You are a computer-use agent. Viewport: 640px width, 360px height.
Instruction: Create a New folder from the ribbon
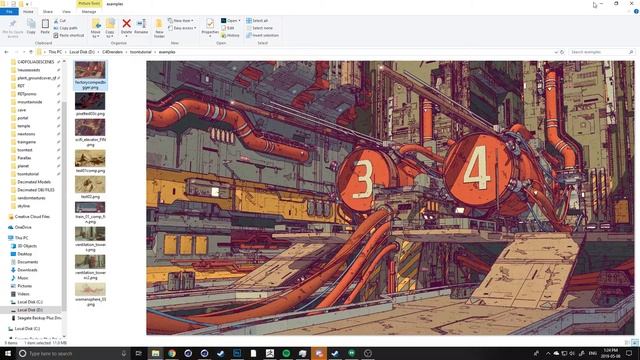pyautogui.click(x=159, y=28)
